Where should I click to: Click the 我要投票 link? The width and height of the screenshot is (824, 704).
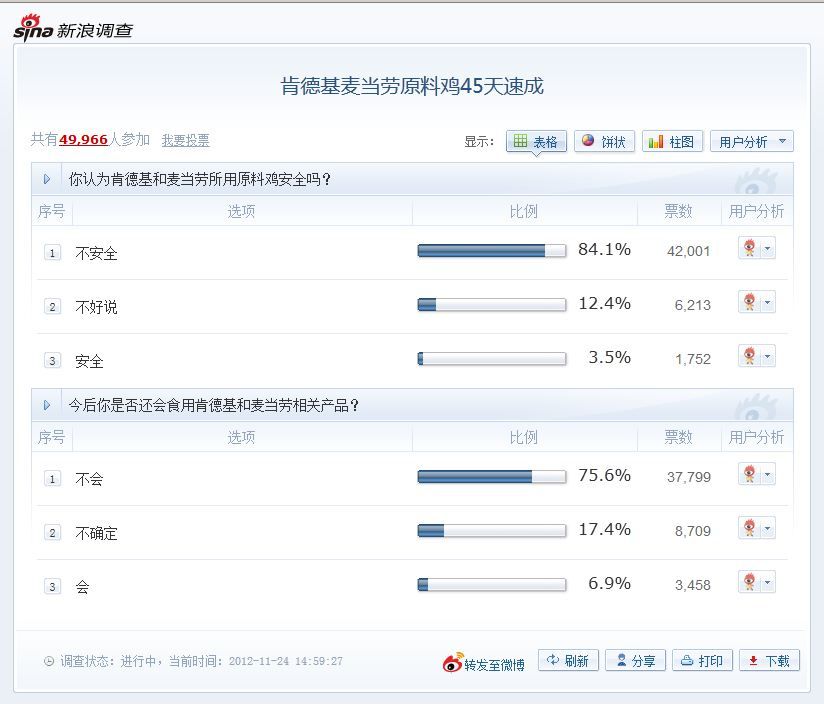186,140
